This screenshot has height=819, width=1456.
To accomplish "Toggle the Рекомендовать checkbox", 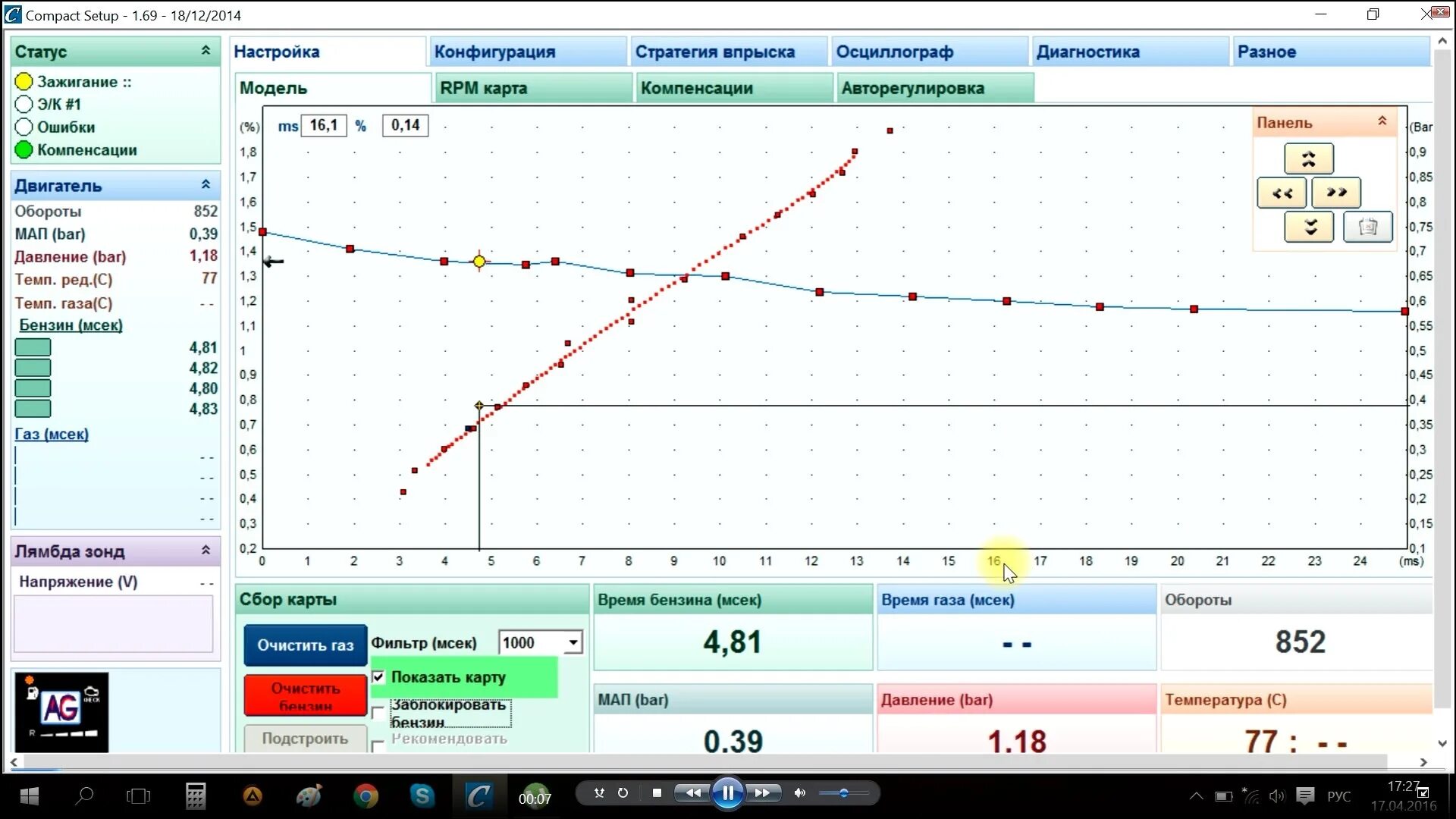I will click(x=378, y=745).
